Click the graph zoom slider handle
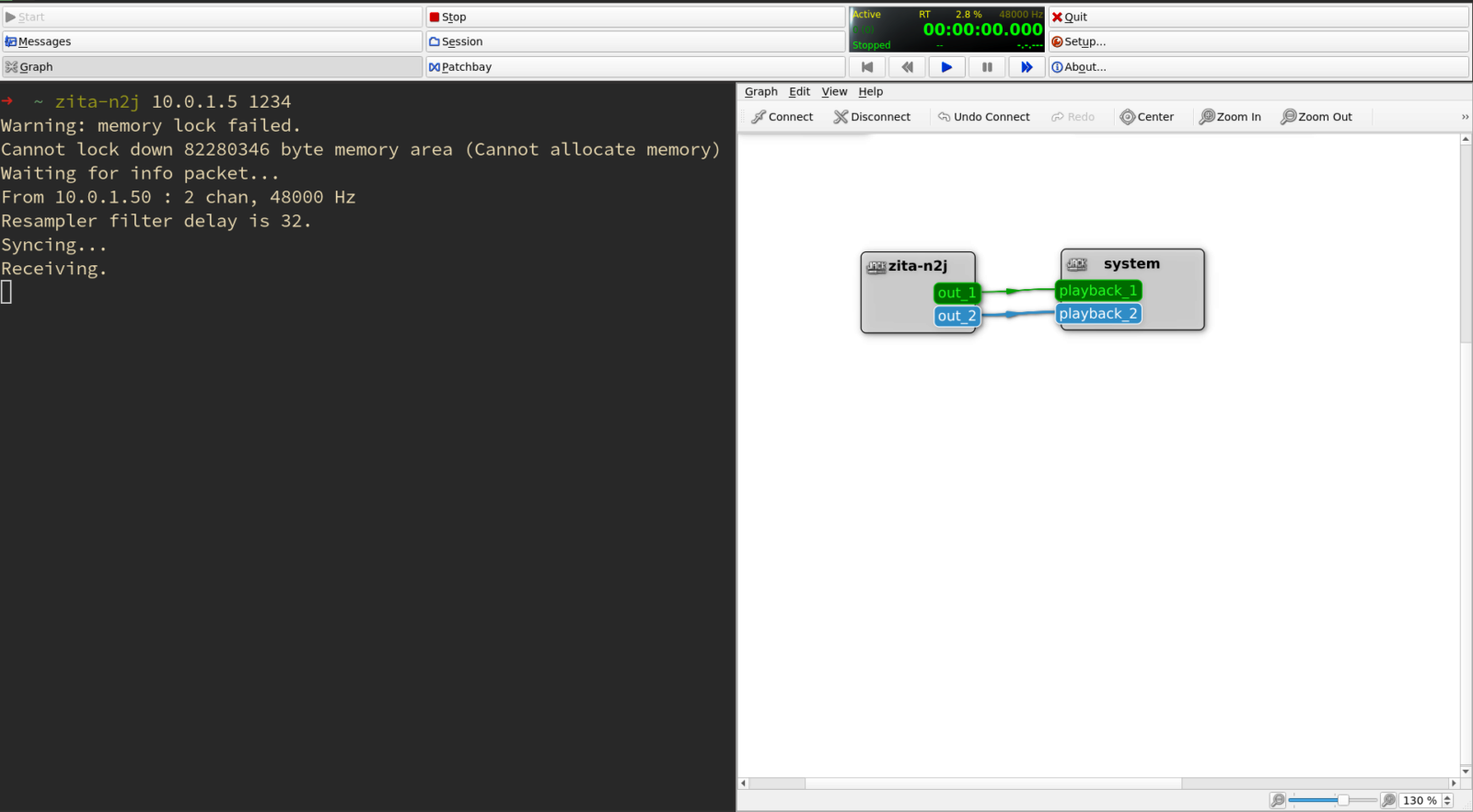Viewport: 1473px width, 812px height. (x=1343, y=800)
